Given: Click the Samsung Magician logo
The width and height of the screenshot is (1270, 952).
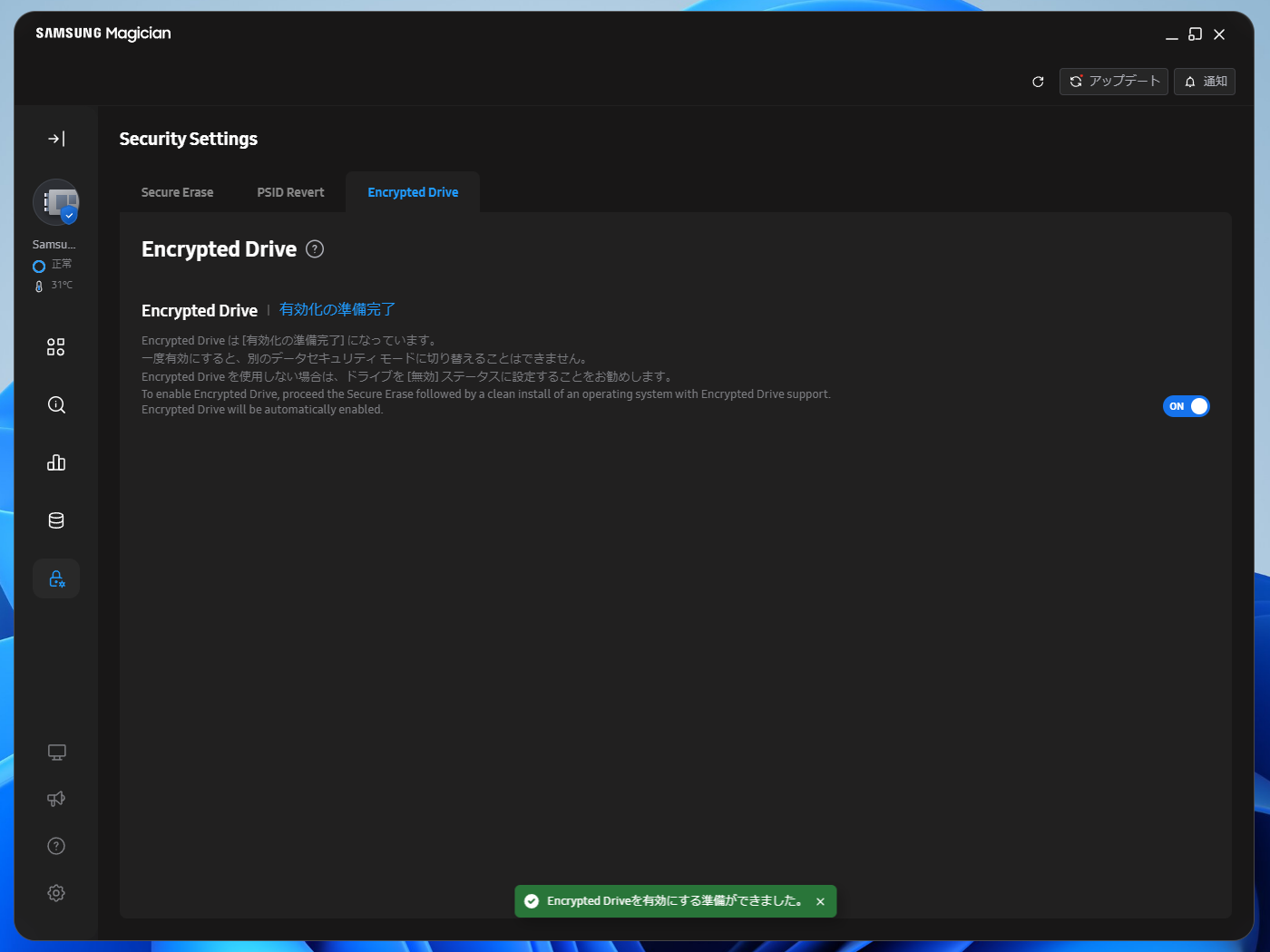Looking at the screenshot, I should coord(103,34).
